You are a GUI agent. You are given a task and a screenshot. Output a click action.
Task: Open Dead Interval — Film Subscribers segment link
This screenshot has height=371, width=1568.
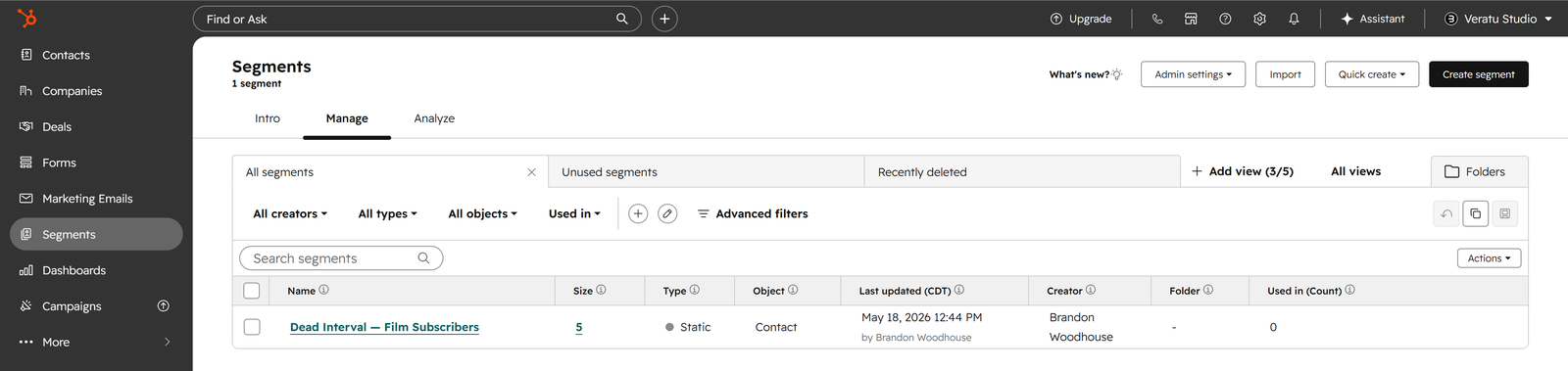tap(384, 327)
